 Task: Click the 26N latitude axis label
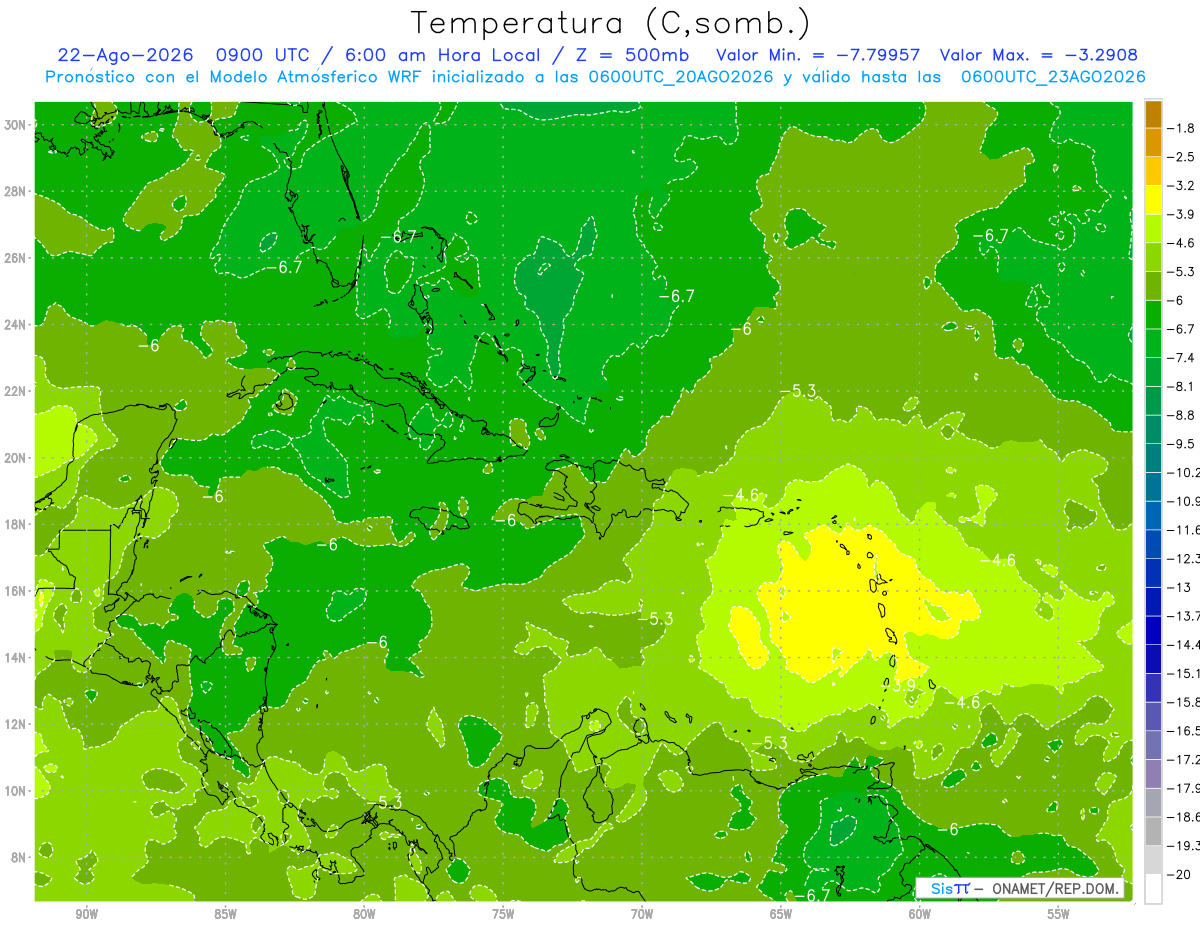point(16,258)
